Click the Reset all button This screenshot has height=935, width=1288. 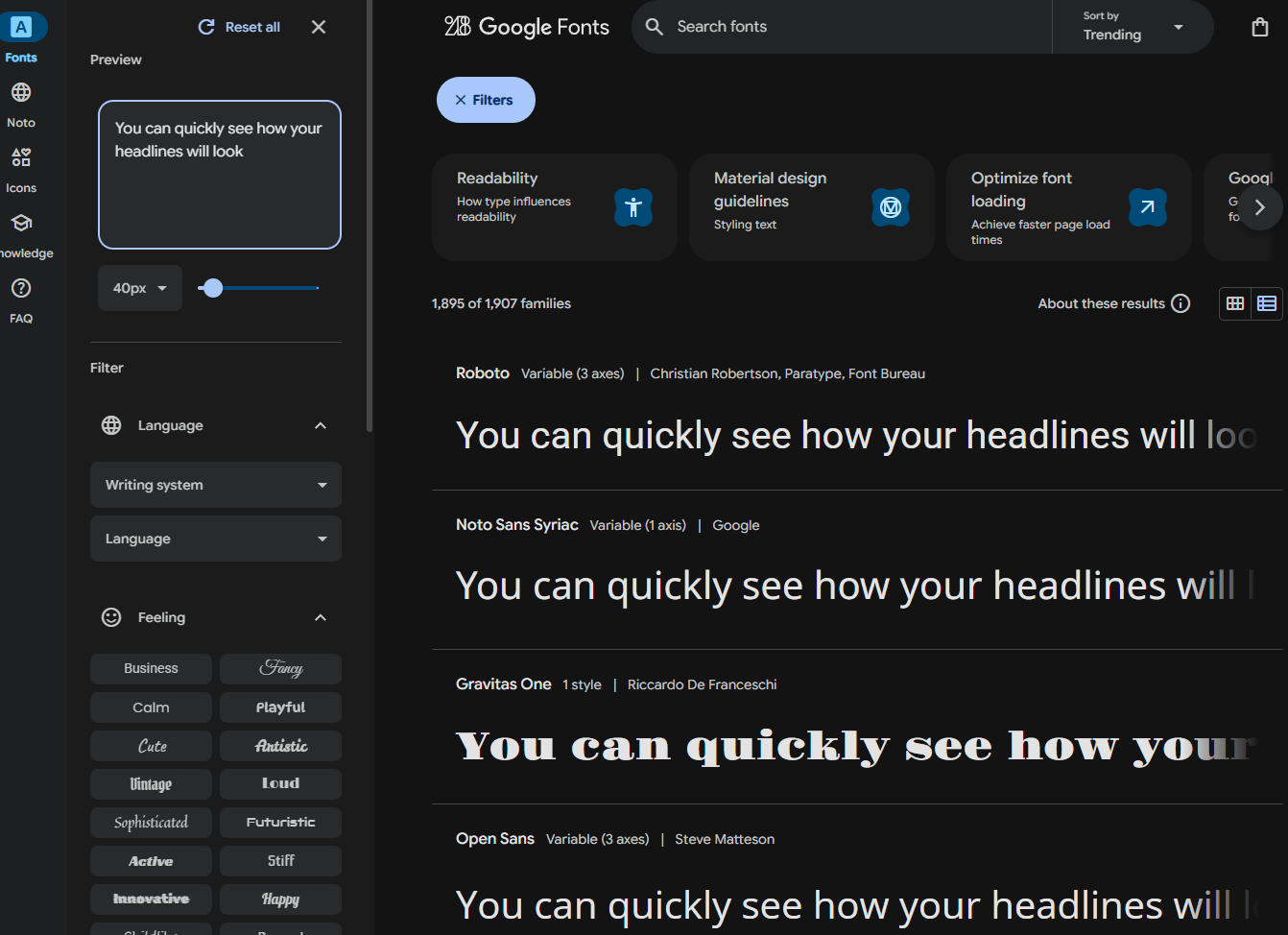point(240,27)
